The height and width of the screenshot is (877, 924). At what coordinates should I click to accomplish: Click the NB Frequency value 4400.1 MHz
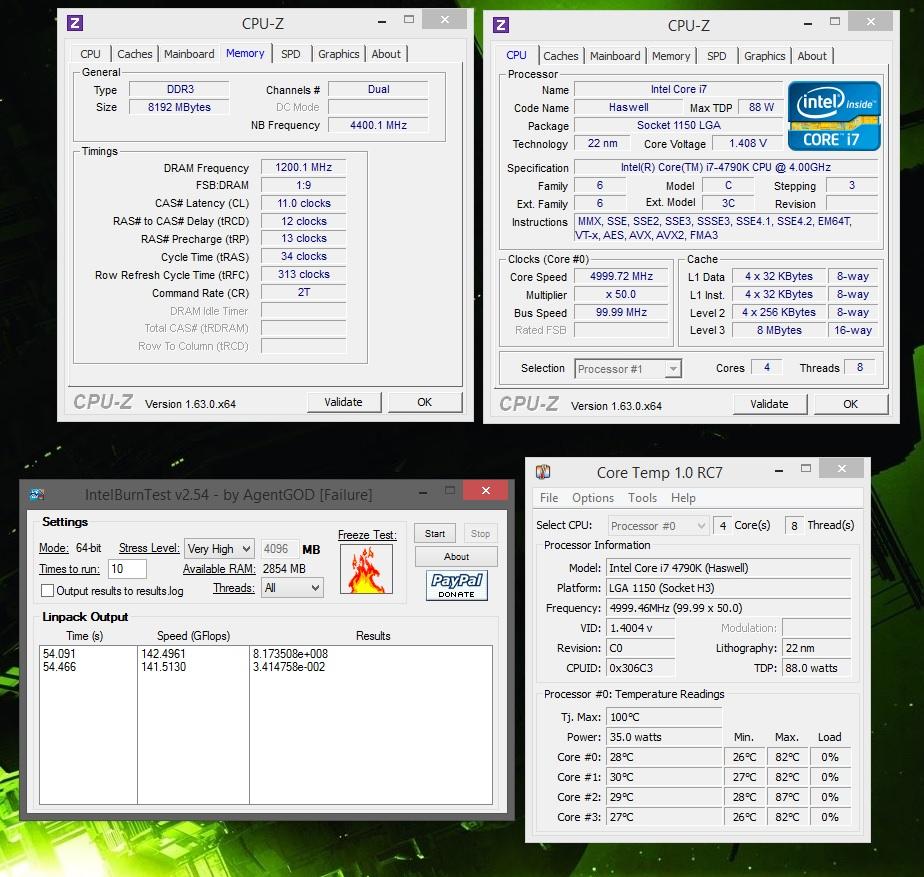[378, 125]
